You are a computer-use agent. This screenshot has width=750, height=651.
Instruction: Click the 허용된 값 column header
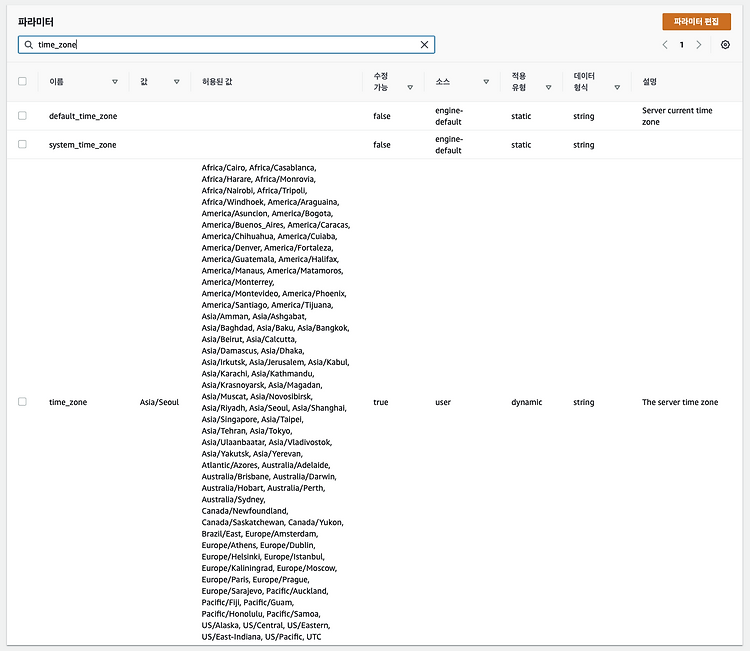[x=217, y=82]
